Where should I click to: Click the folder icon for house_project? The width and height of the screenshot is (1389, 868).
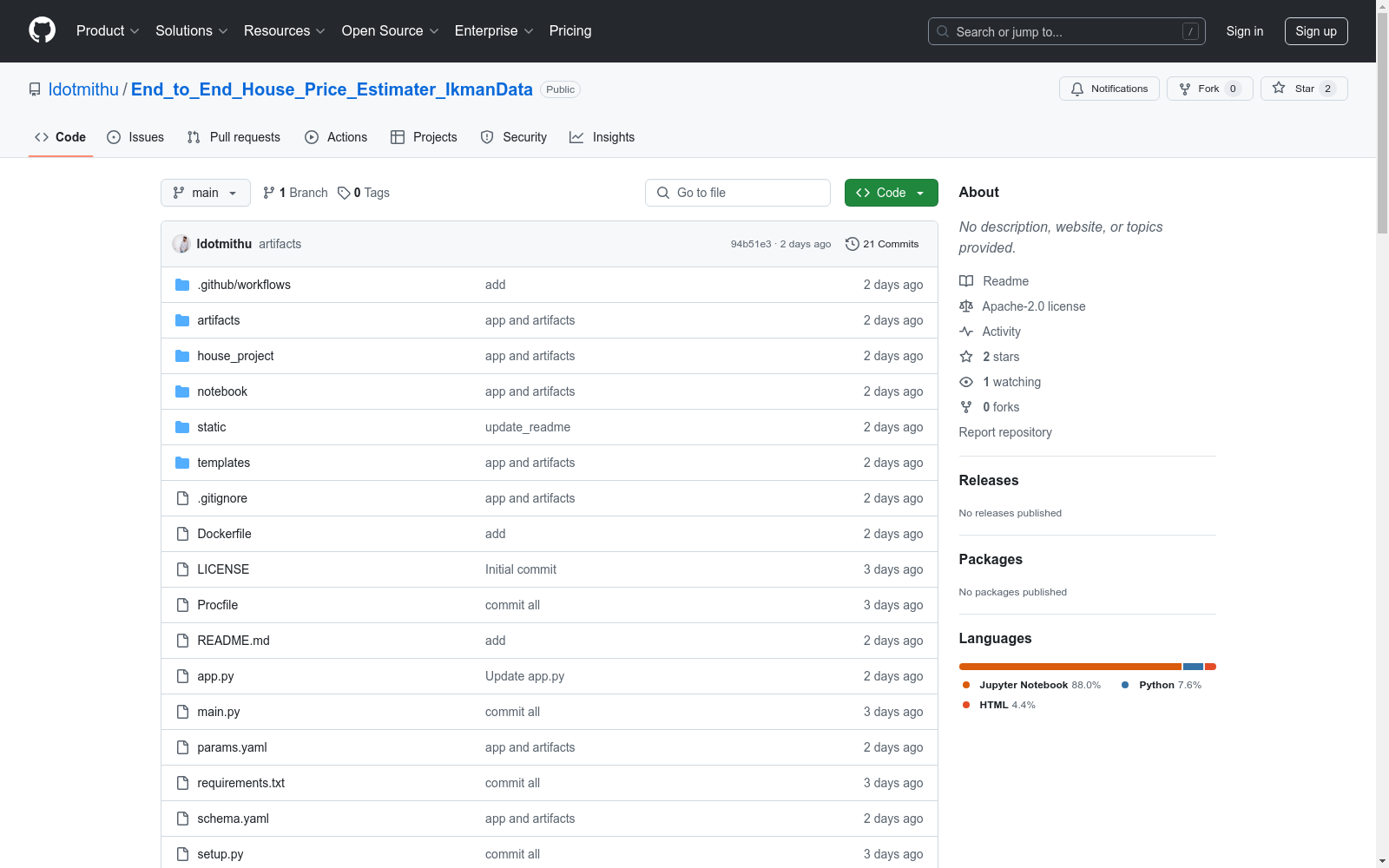182,356
